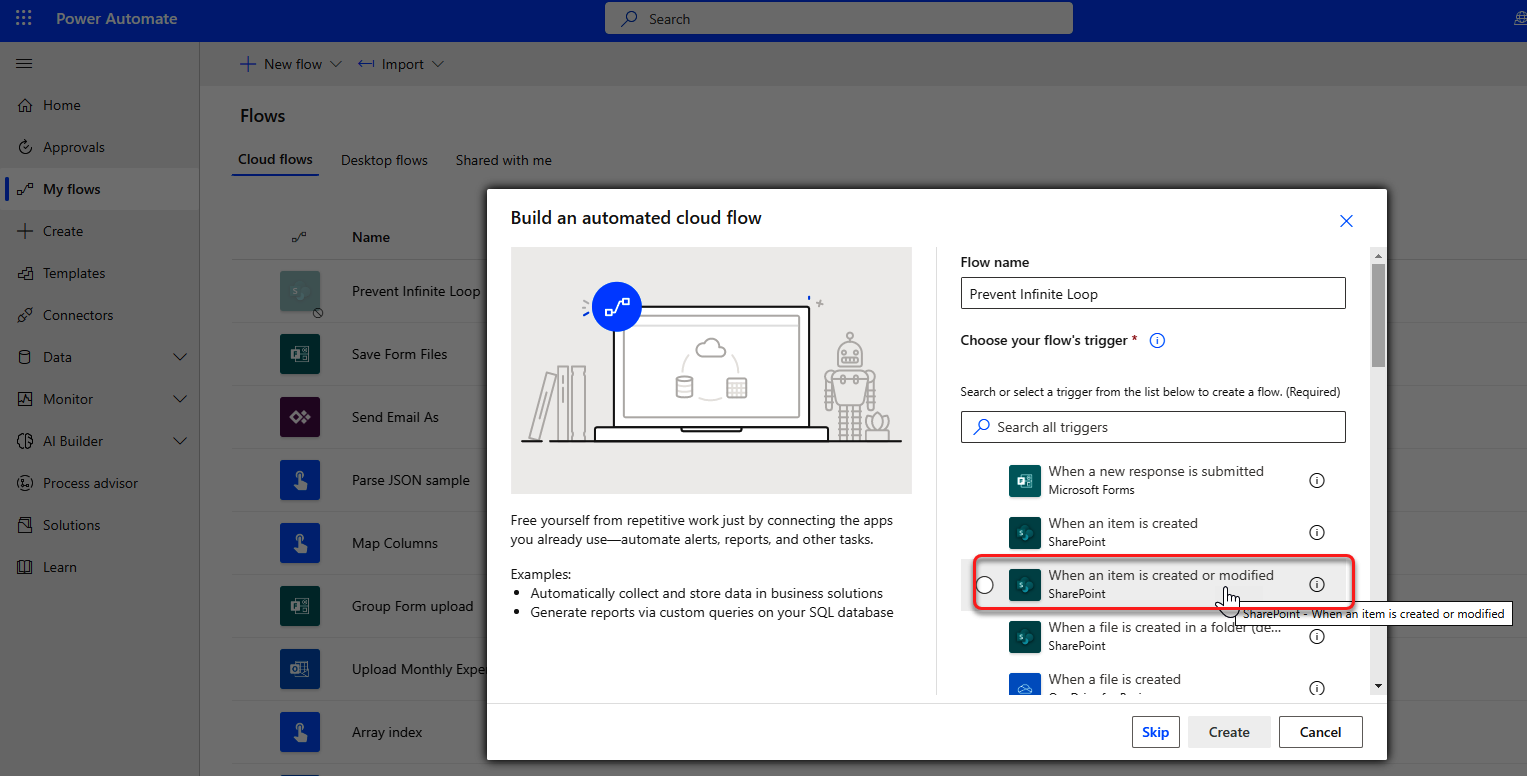
Task: Switch to Desktop flows tab
Action: tap(384, 160)
